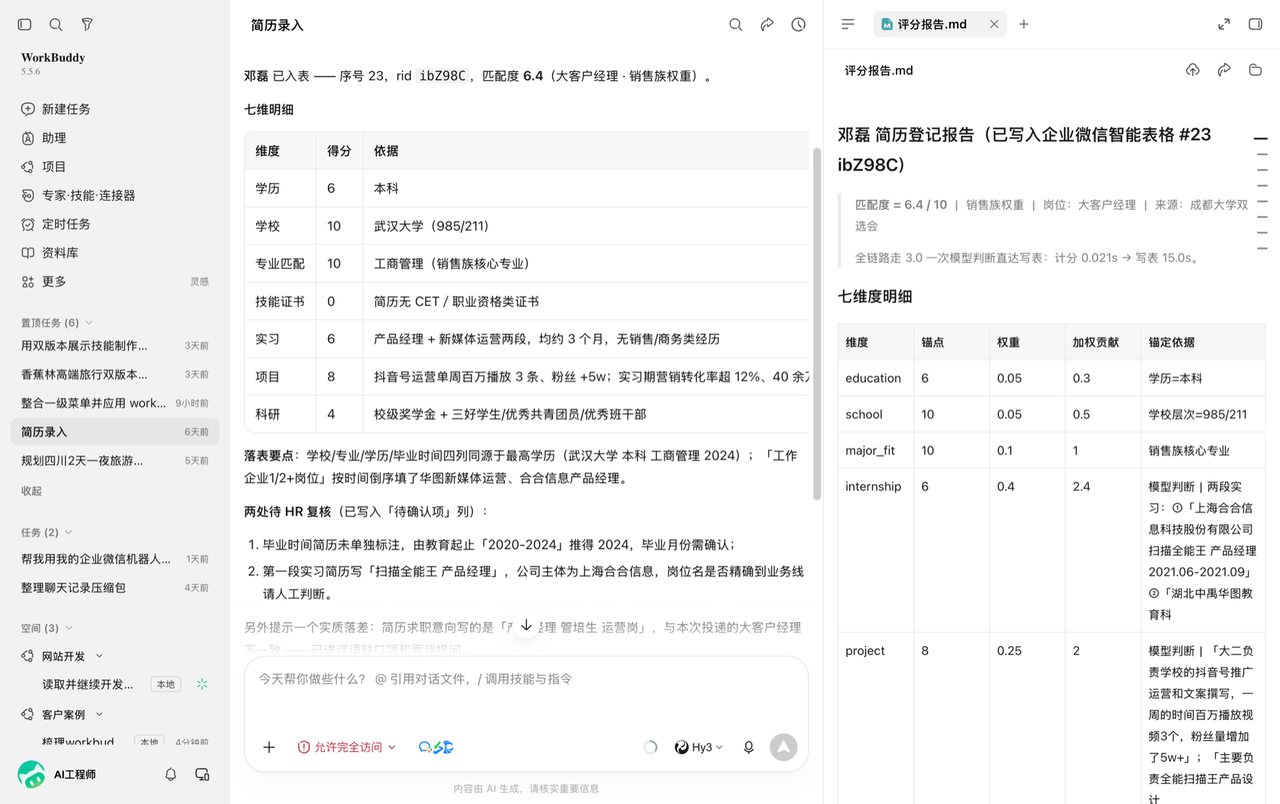1280x804 pixels.
Task: Click 七维度明细 heading in report
Action: click(x=875, y=296)
